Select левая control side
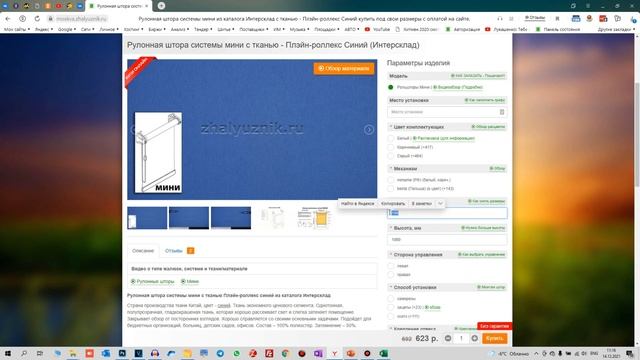The width and height of the screenshot is (640, 360). (391, 266)
